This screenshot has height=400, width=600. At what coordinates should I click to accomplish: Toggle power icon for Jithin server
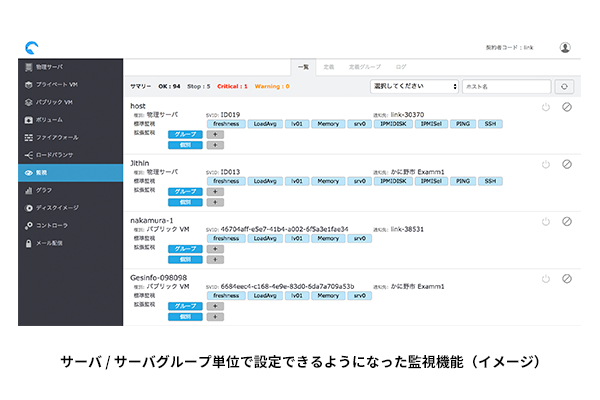(545, 164)
